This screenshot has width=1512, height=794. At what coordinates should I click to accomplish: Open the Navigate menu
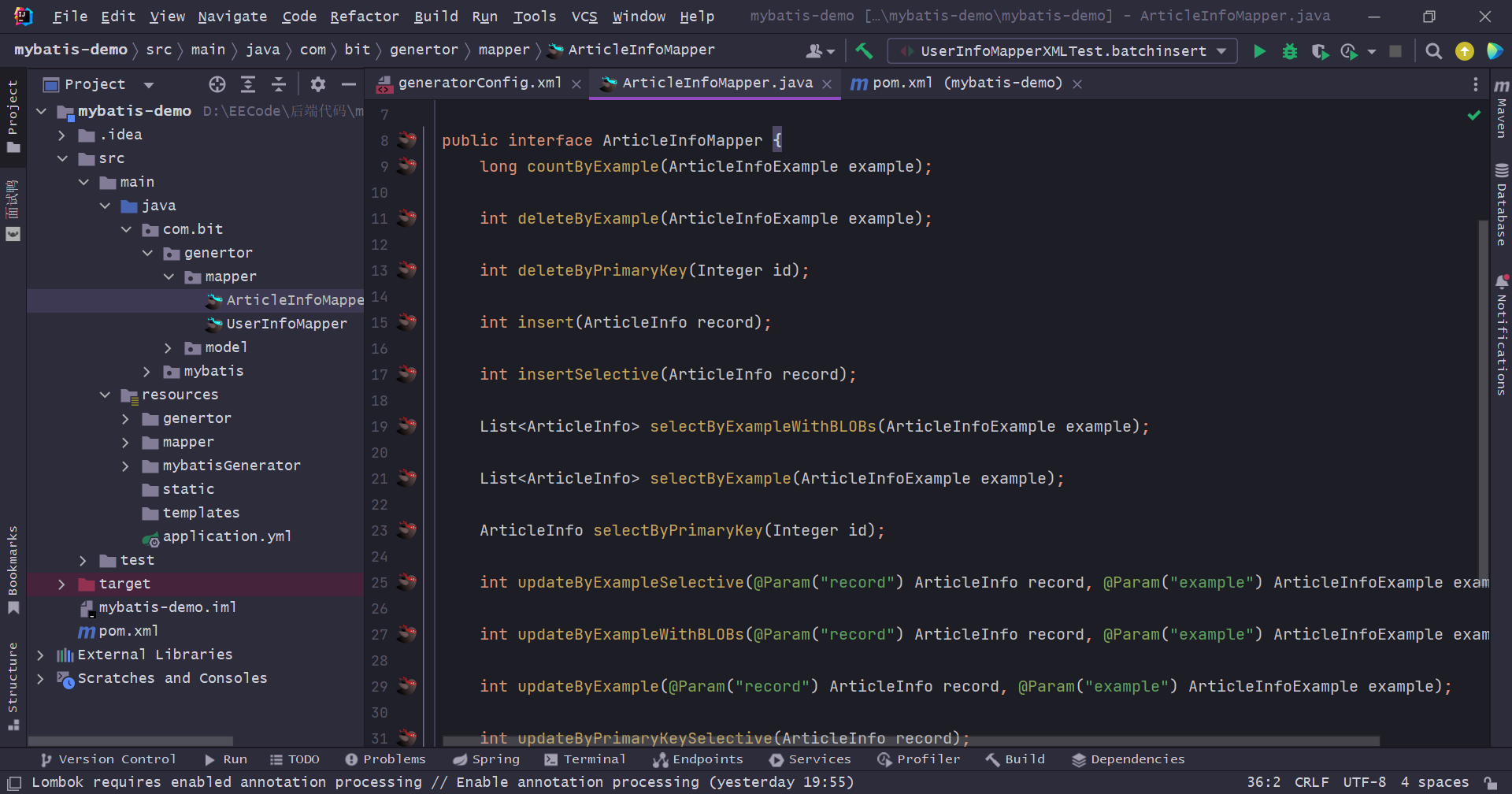[232, 17]
